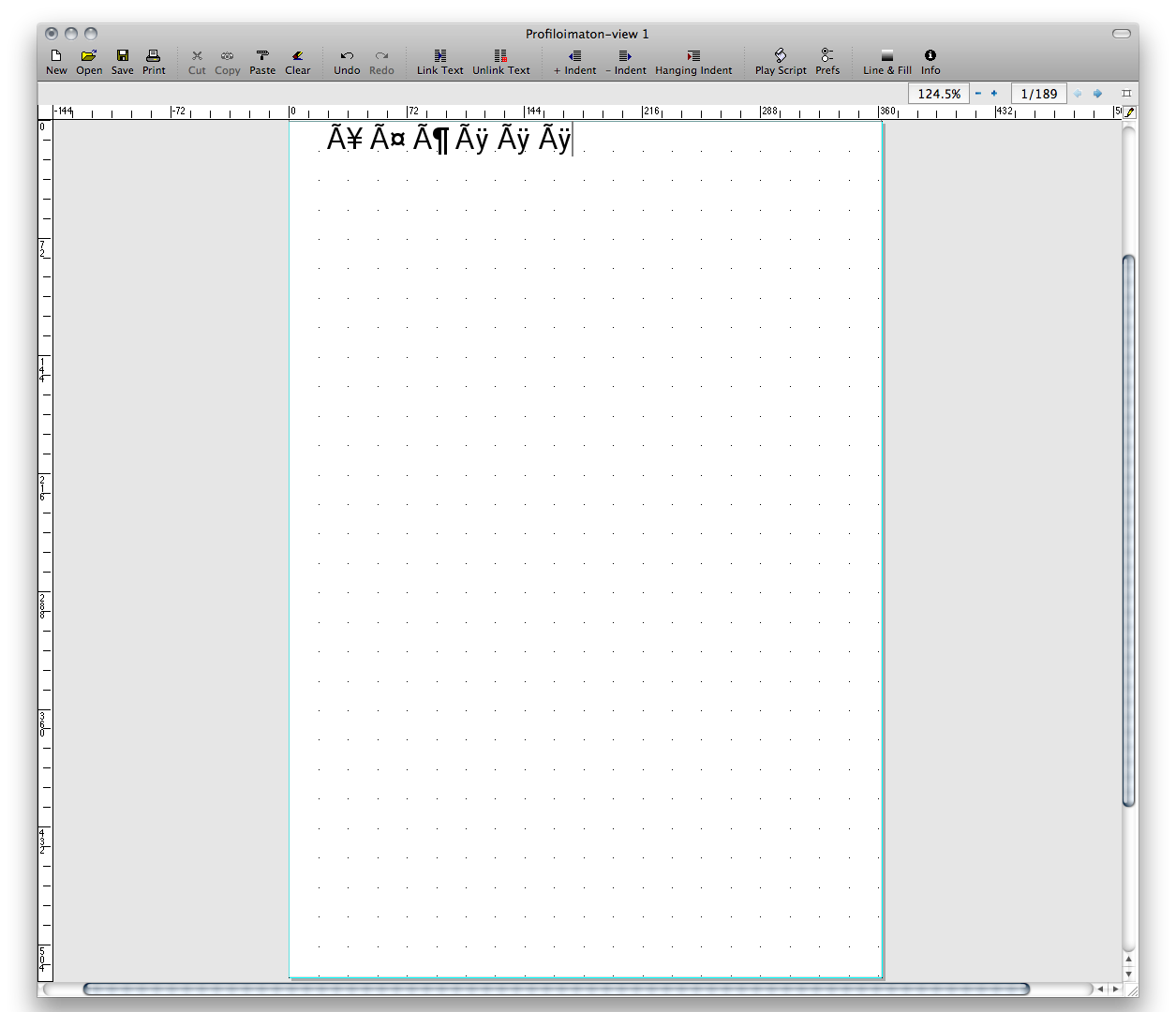Show the Info inspector
Image resolution: width=1176 pixels, height=1012 pixels.
[930, 62]
